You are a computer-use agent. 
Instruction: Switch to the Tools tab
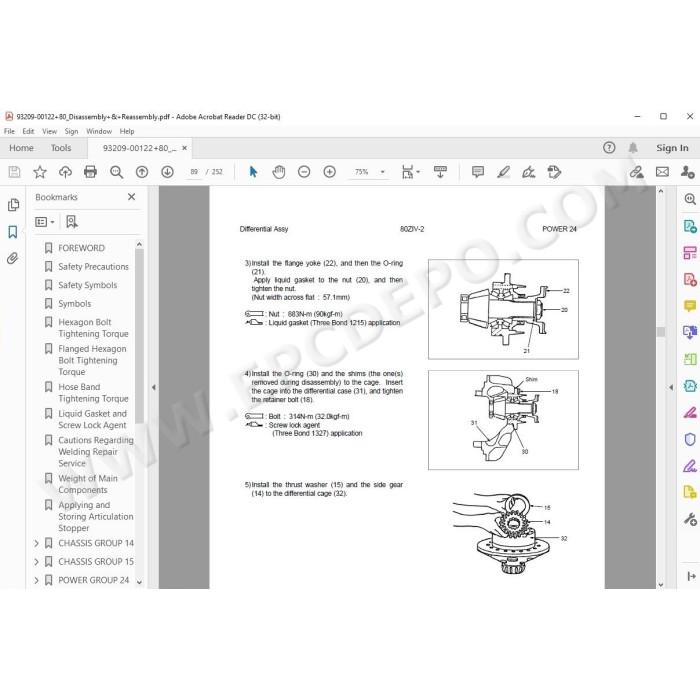61,148
